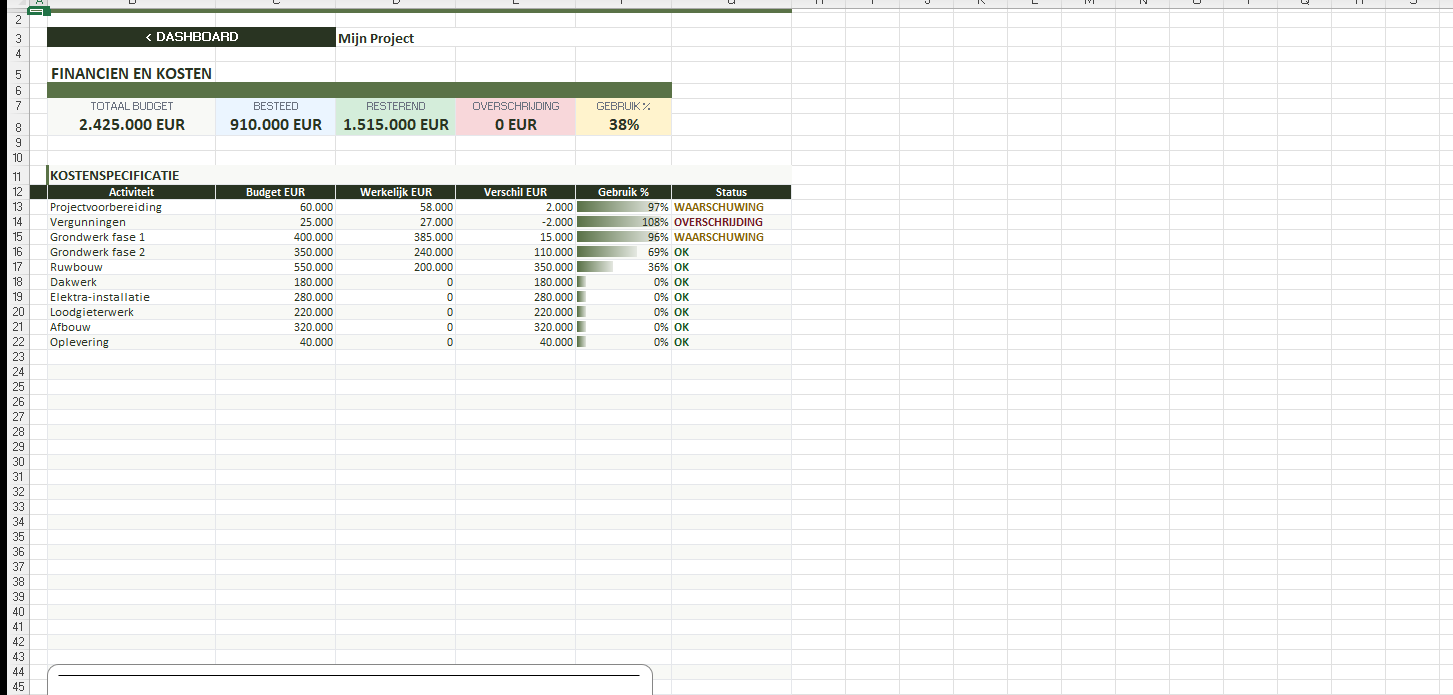Viewport: 1453px width, 695px height.
Task: Click the Activiteit column header
Action: [131, 192]
